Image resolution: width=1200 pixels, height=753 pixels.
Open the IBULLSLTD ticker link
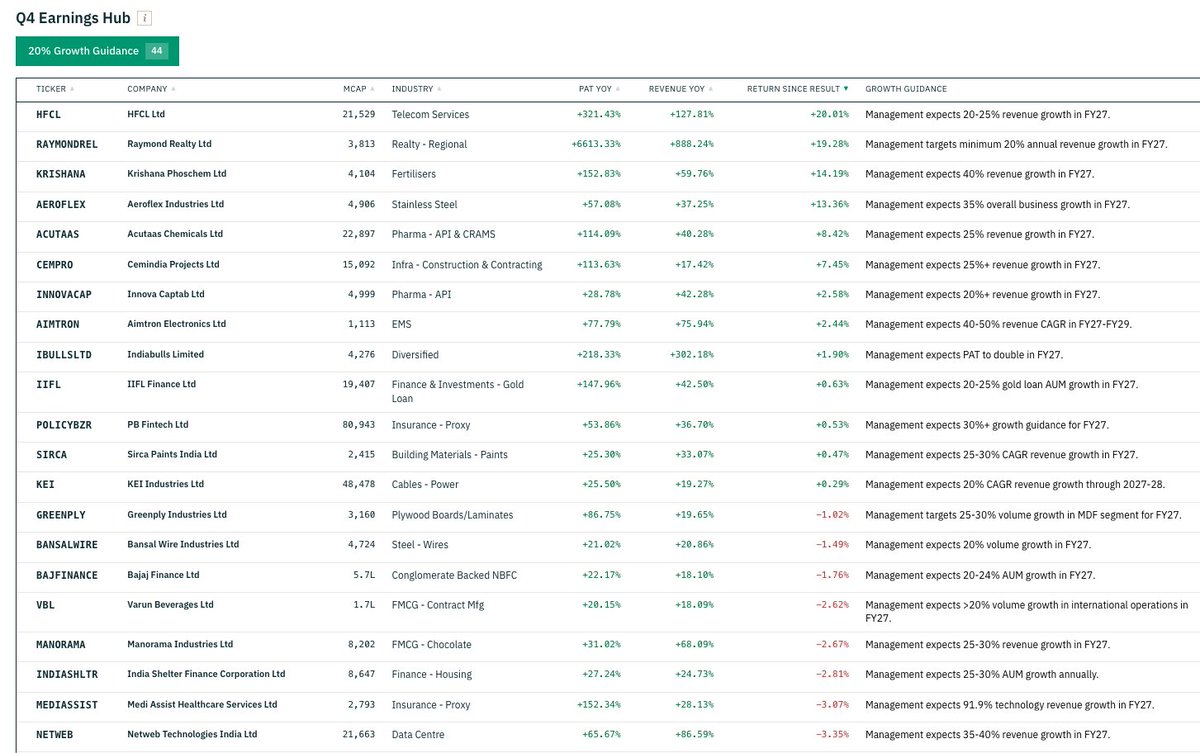(64, 355)
